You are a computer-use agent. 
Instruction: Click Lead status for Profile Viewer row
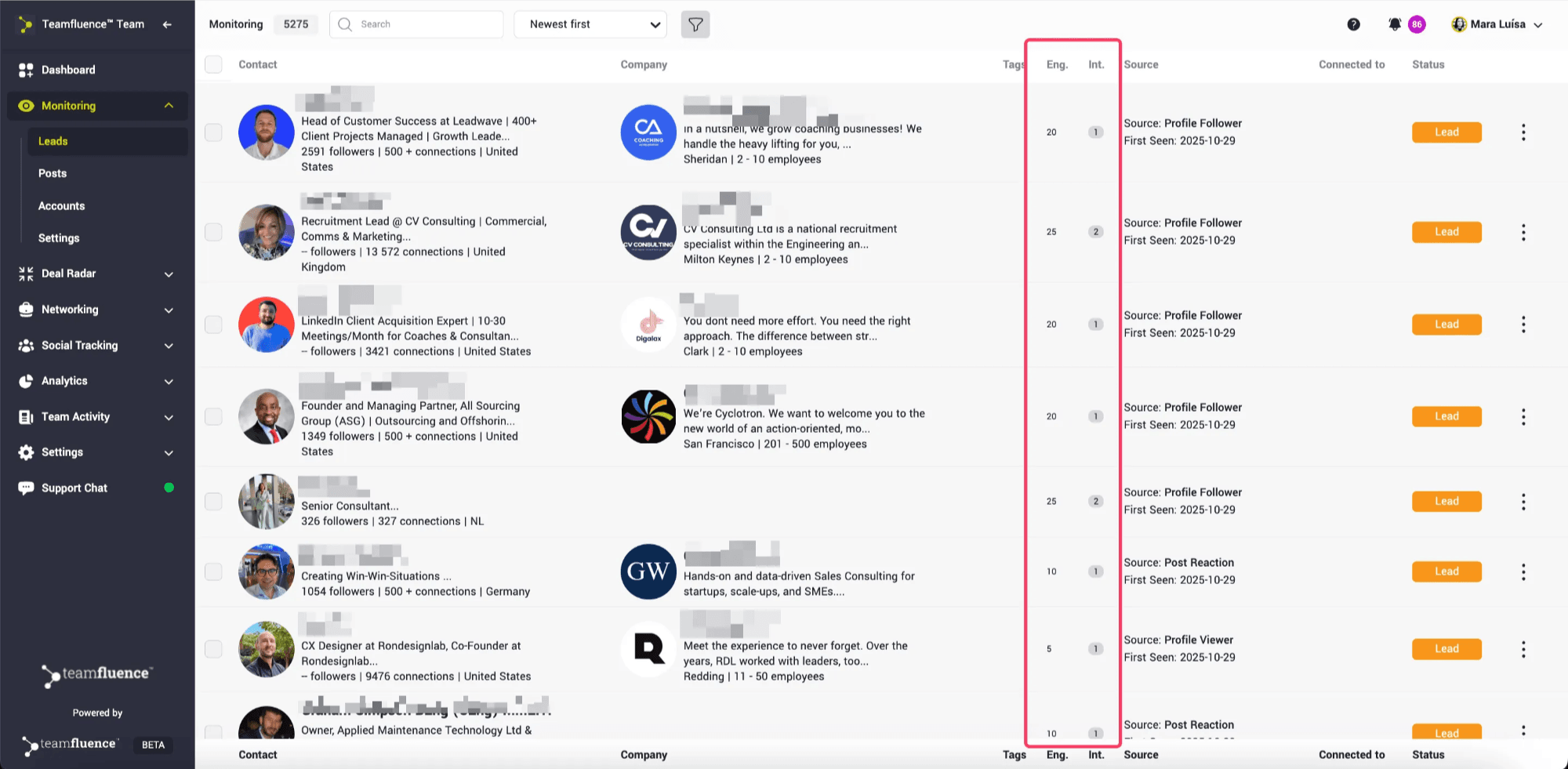click(1446, 649)
